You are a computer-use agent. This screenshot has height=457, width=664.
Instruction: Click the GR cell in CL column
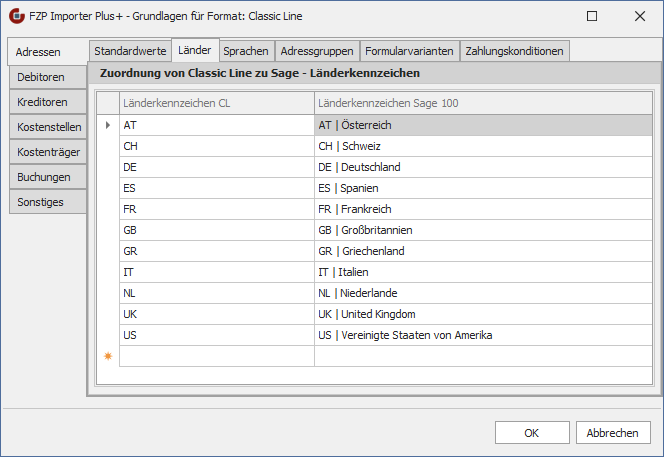click(x=217, y=251)
